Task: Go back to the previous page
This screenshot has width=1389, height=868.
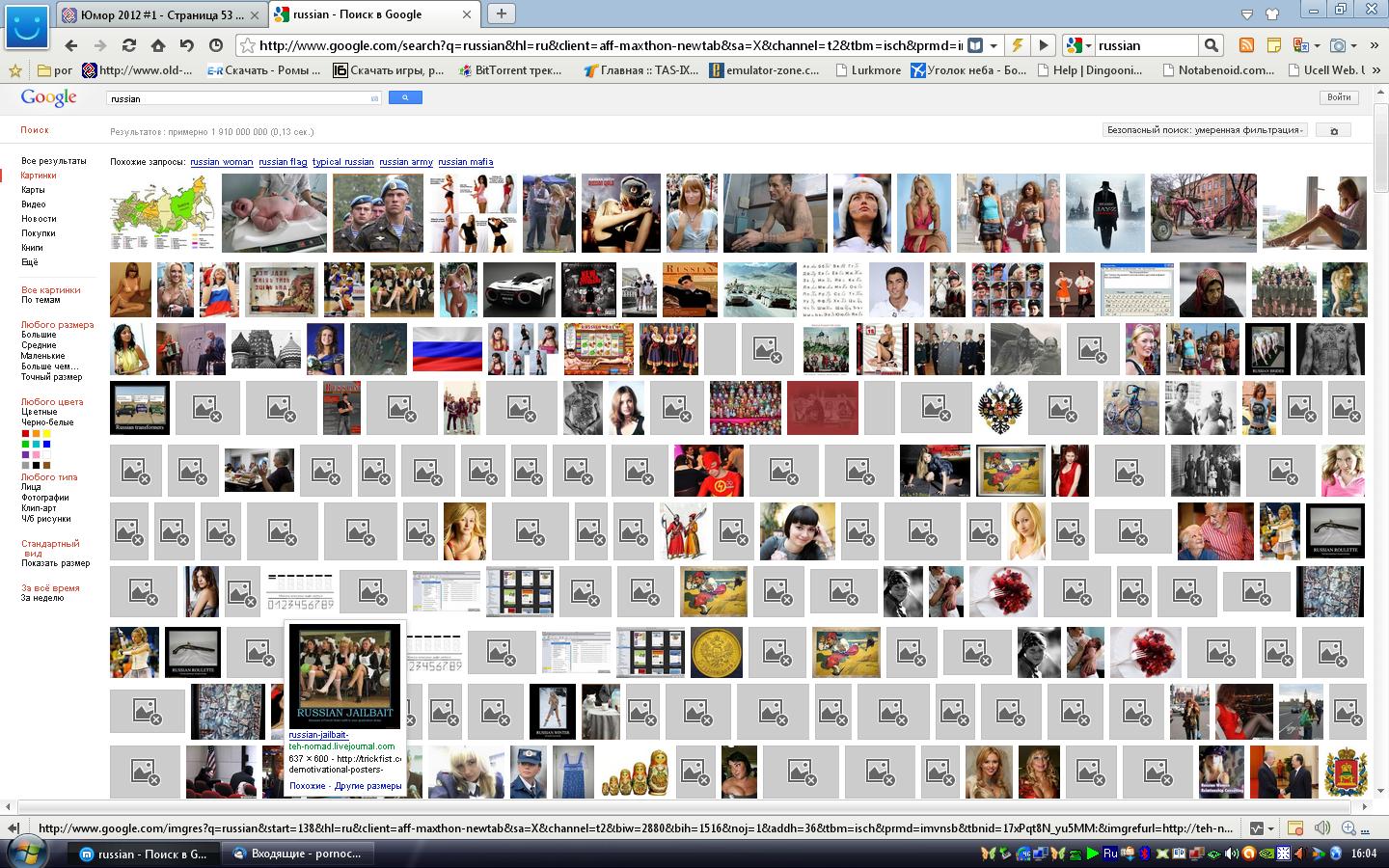Action: coord(70,45)
